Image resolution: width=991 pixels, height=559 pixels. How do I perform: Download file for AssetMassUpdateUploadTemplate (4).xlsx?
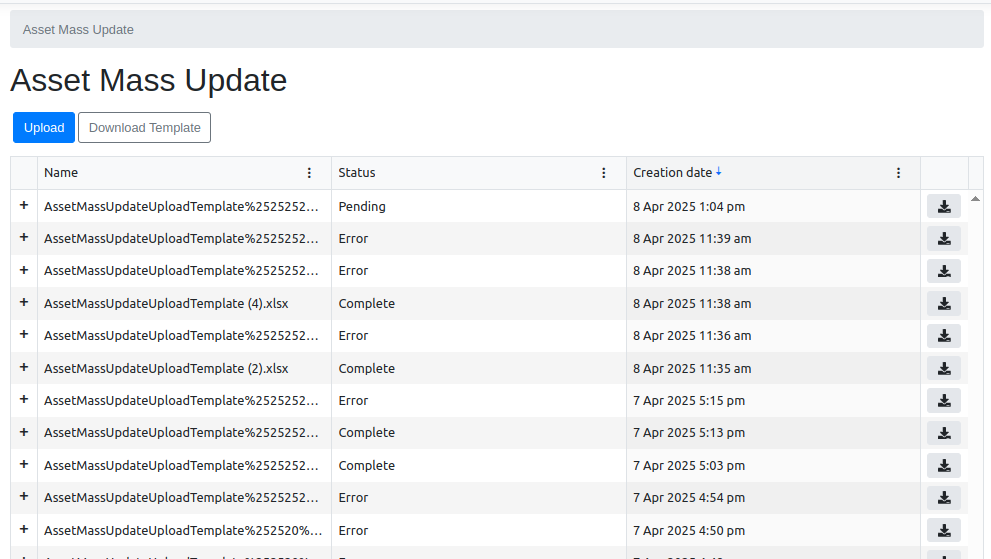coord(943,304)
